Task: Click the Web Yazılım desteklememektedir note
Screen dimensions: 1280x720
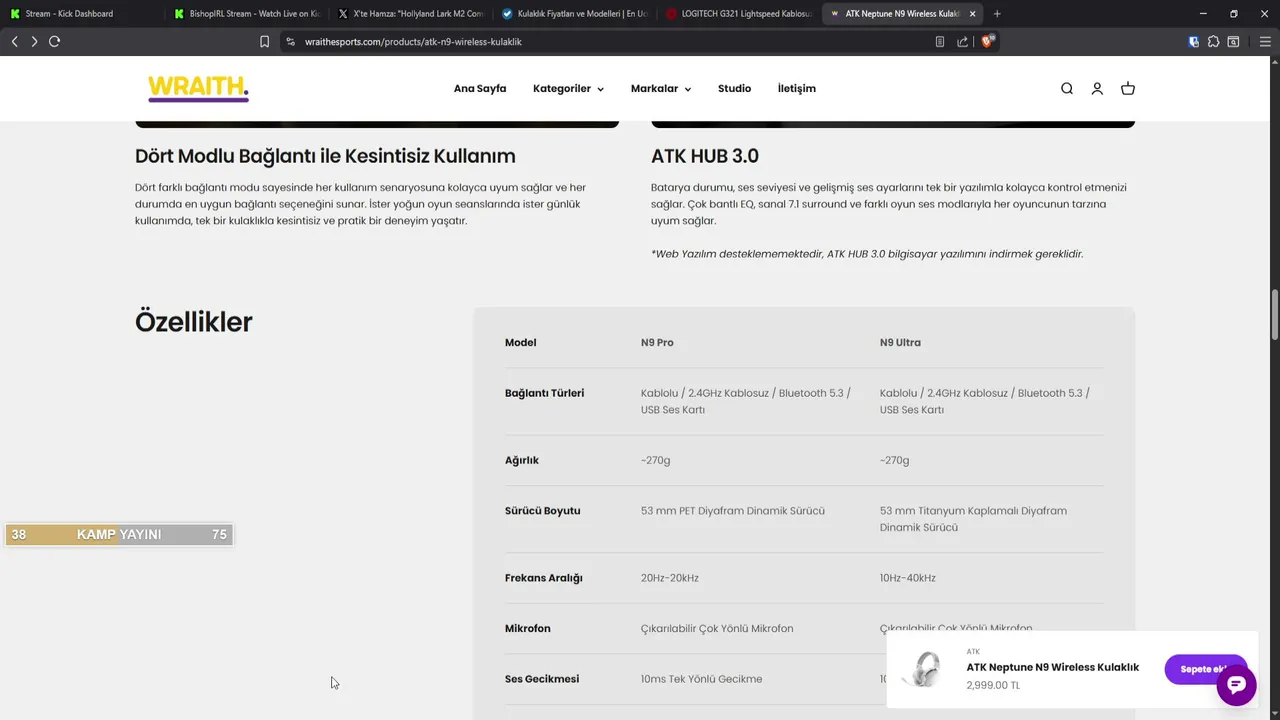Action: click(x=867, y=254)
